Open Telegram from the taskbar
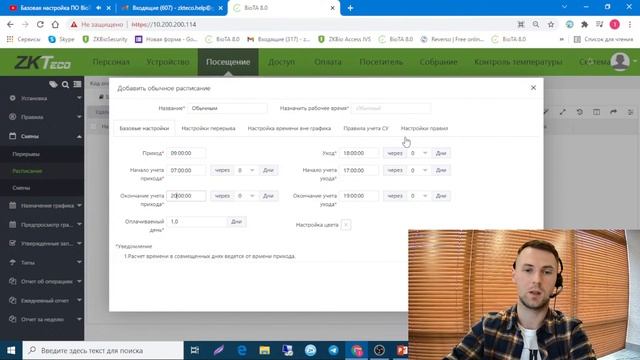 click(x=333, y=350)
